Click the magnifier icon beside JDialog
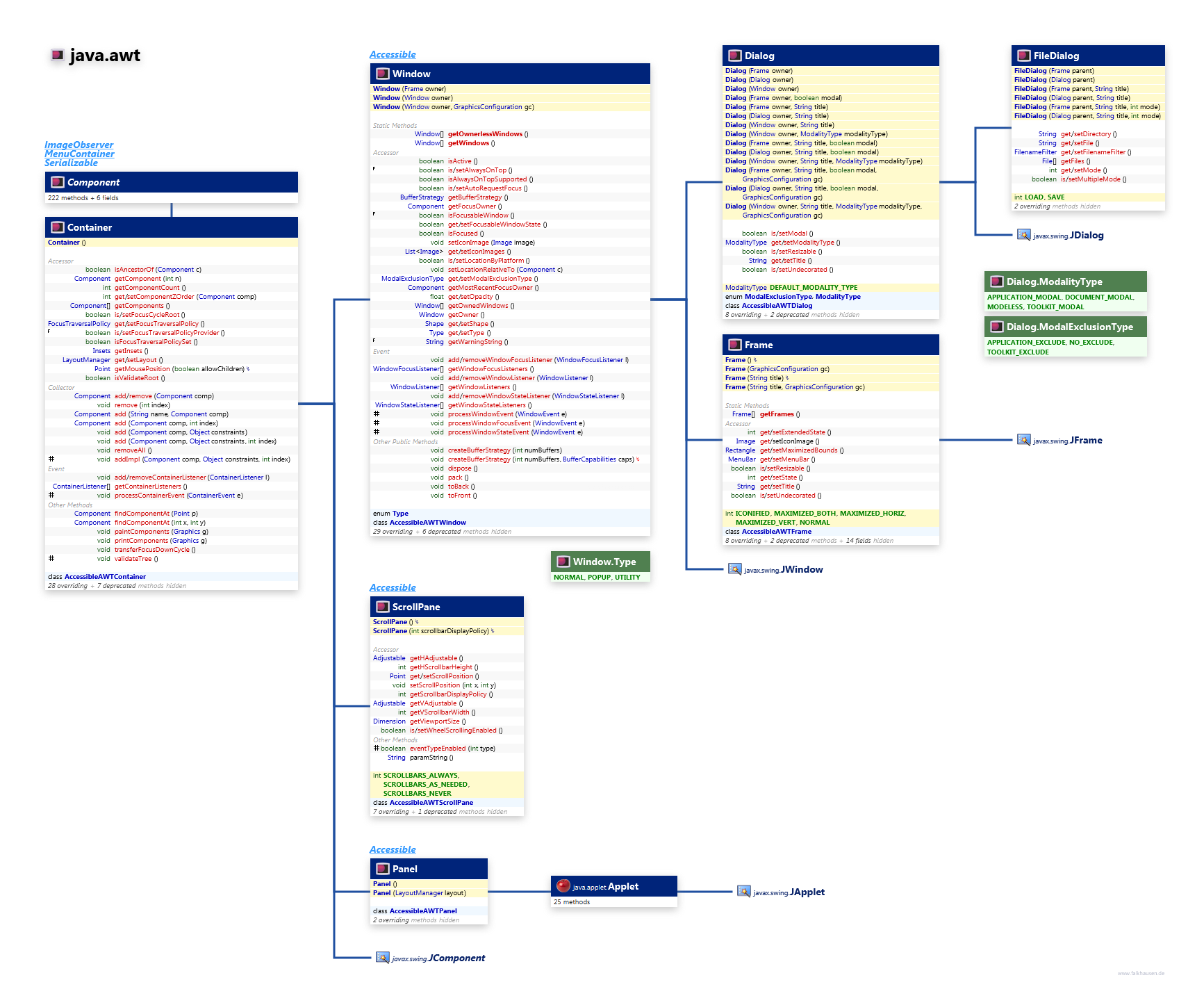This screenshot has height=1005, width=1204. click(1023, 235)
